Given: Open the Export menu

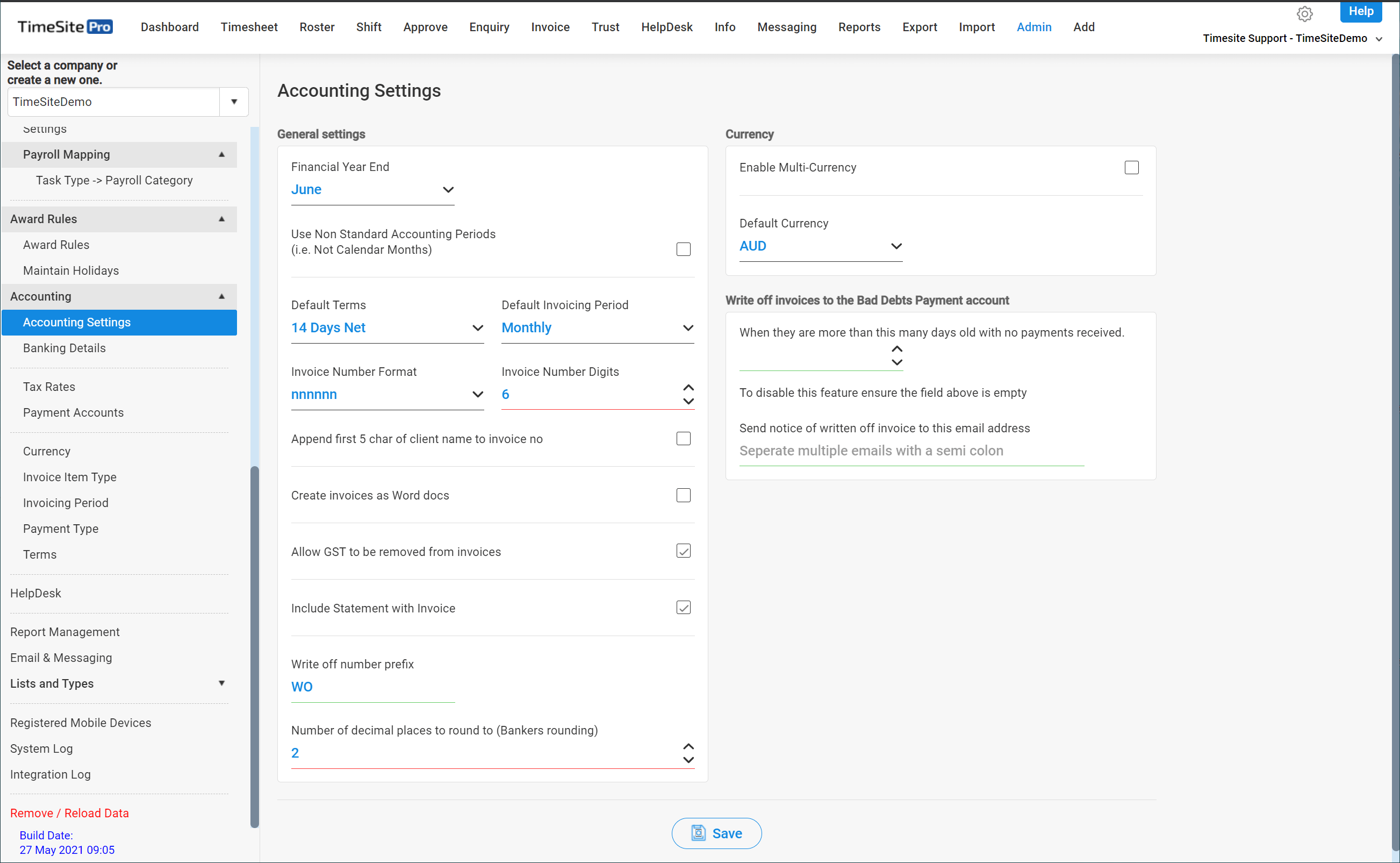Looking at the screenshot, I should point(919,27).
